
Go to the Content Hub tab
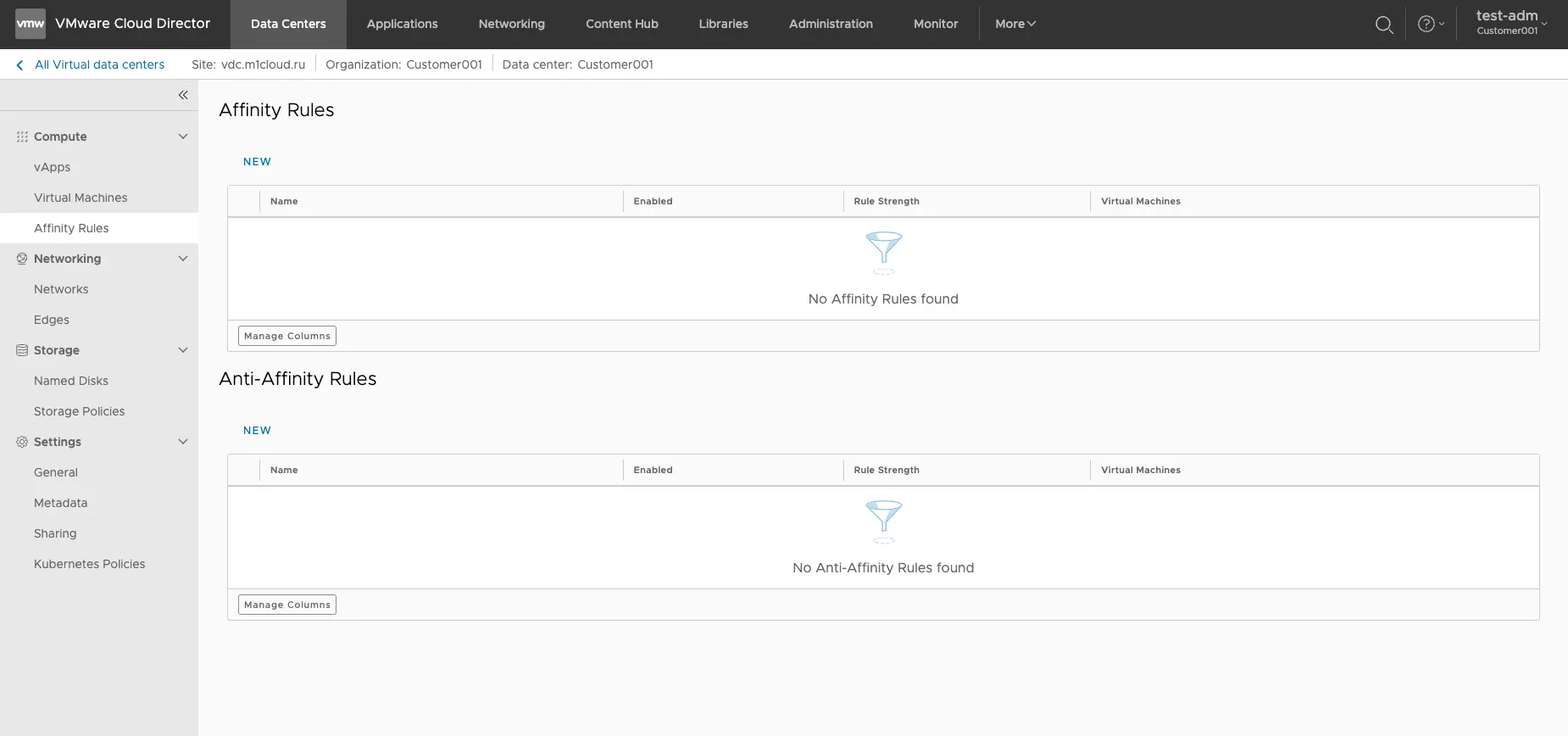click(x=622, y=24)
